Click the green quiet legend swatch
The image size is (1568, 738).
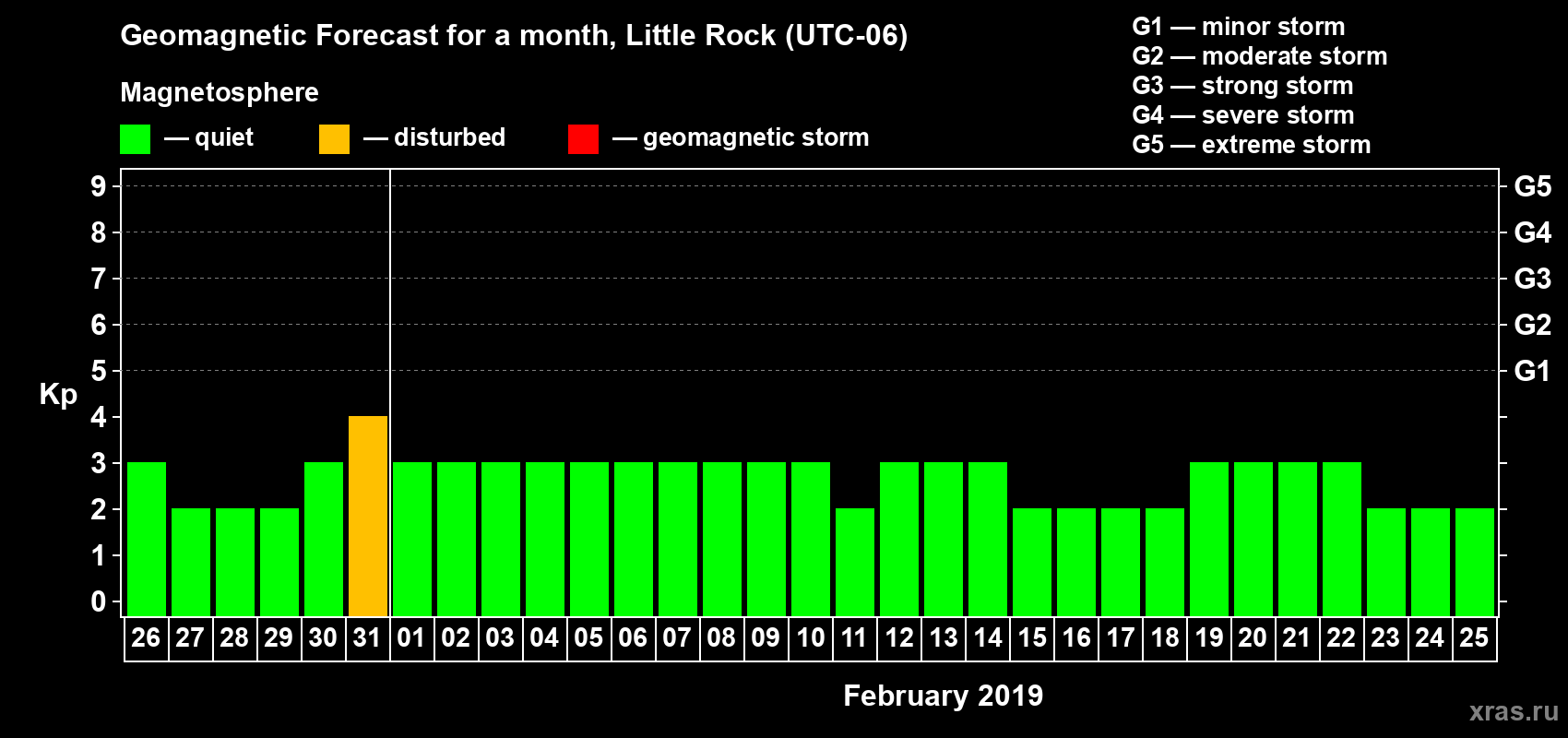(135, 139)
